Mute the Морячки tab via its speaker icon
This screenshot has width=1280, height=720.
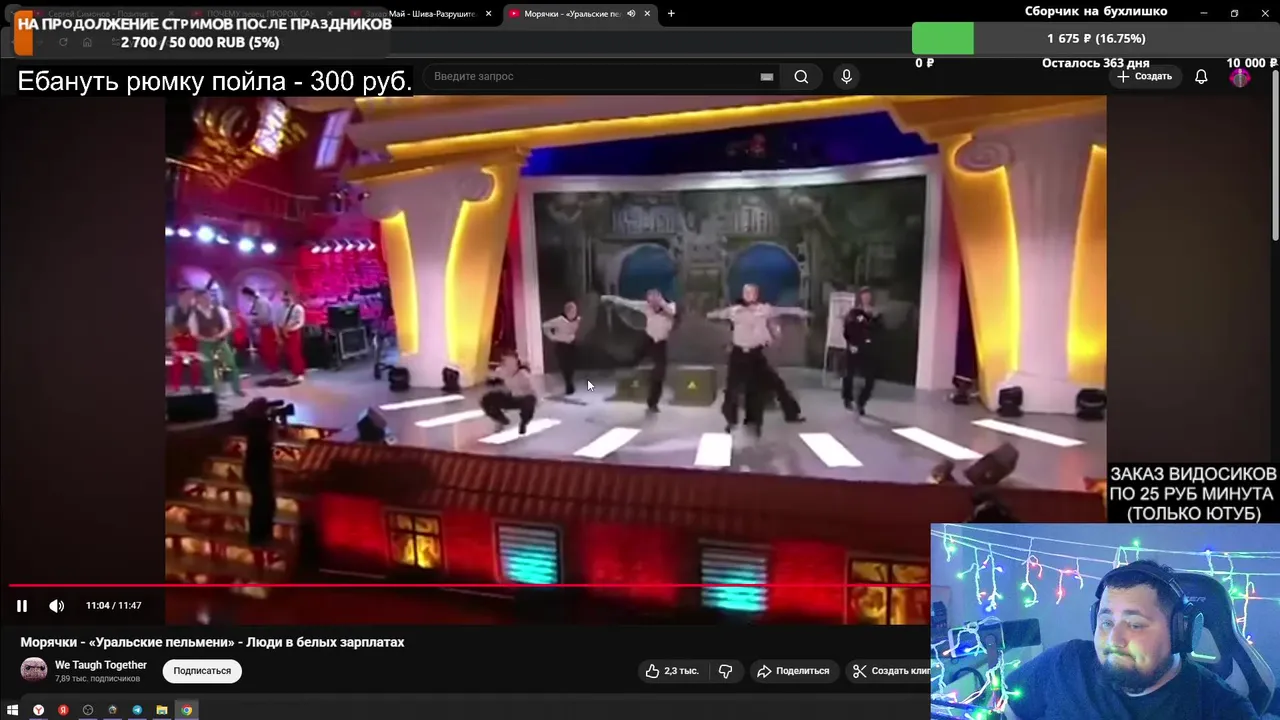click(x=631, y=13)
